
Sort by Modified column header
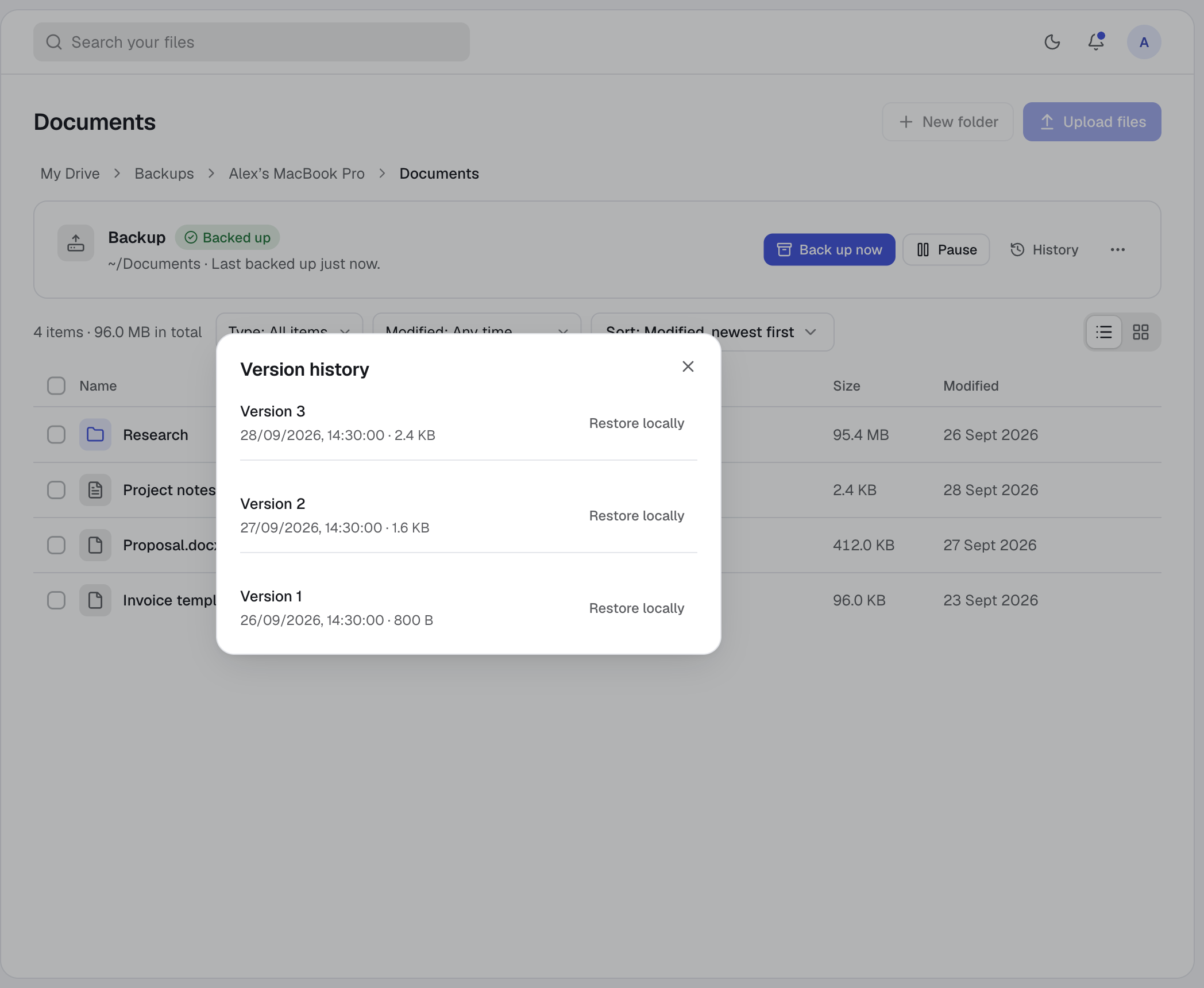click(x=971, y=385)
